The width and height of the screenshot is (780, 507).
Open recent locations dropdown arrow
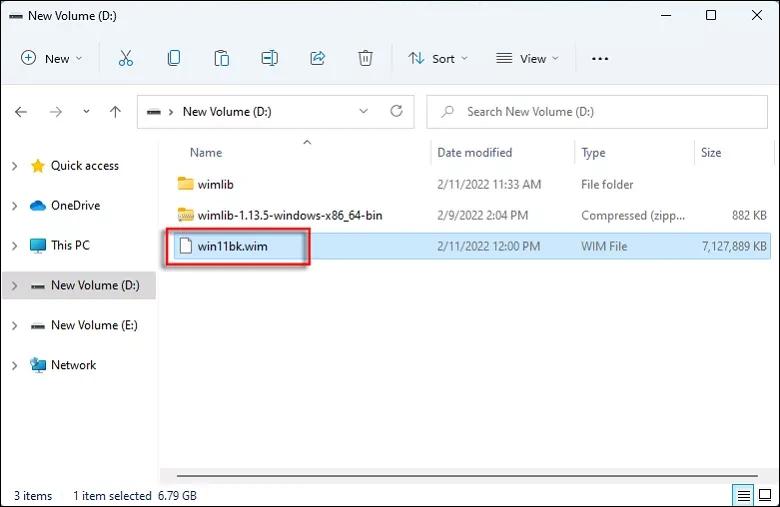[x=86, y=111]
